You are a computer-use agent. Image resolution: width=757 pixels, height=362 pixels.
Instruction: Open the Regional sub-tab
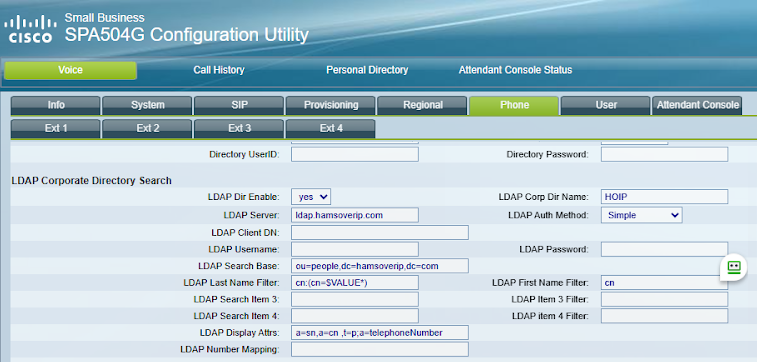pyautogui.click(x=422, y=105)
